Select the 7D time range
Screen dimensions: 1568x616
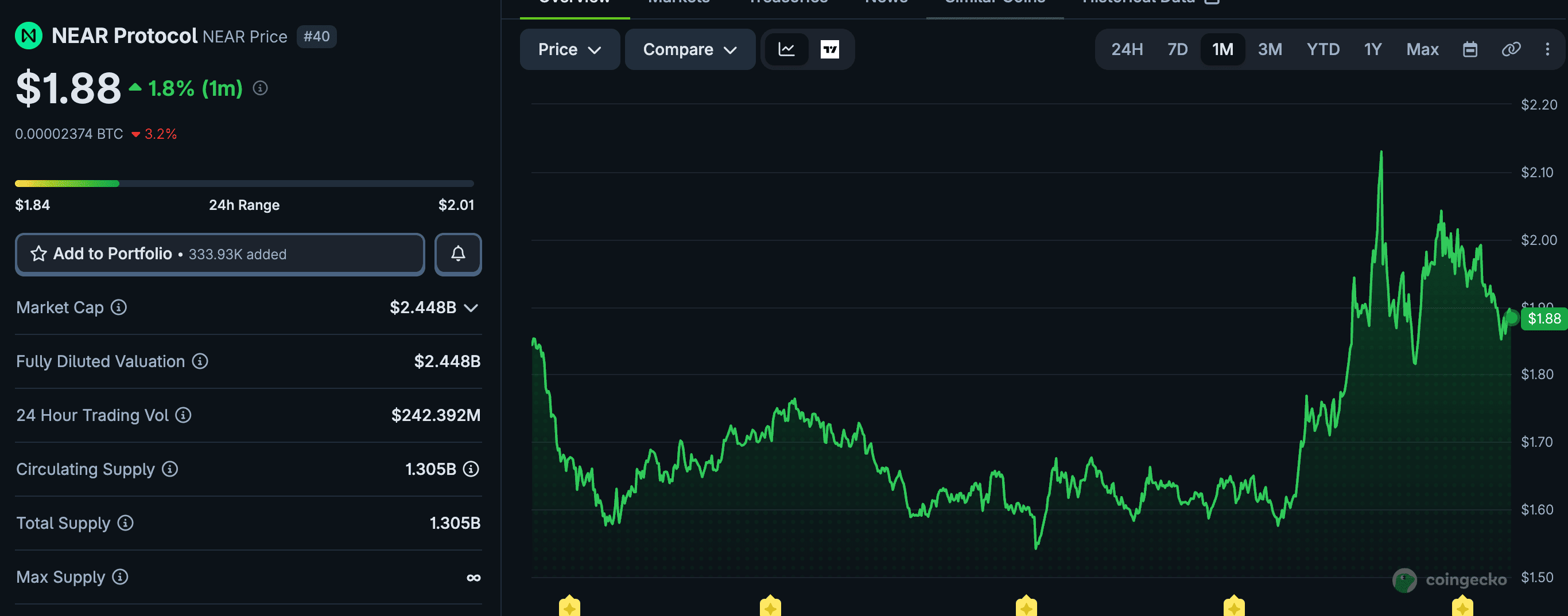[x=1177, y=49]
